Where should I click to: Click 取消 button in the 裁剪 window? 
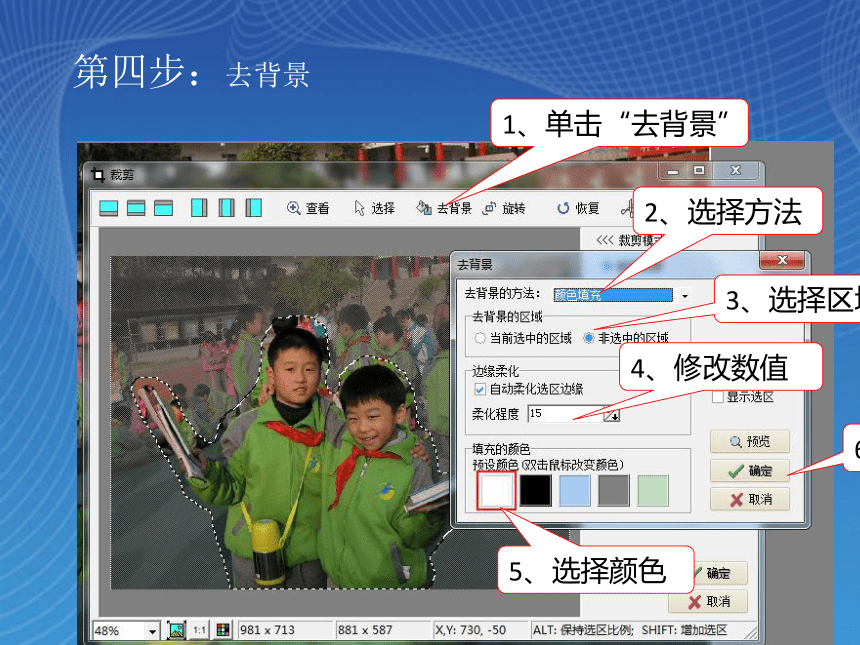pyautogui.click(x=708, y=602)
